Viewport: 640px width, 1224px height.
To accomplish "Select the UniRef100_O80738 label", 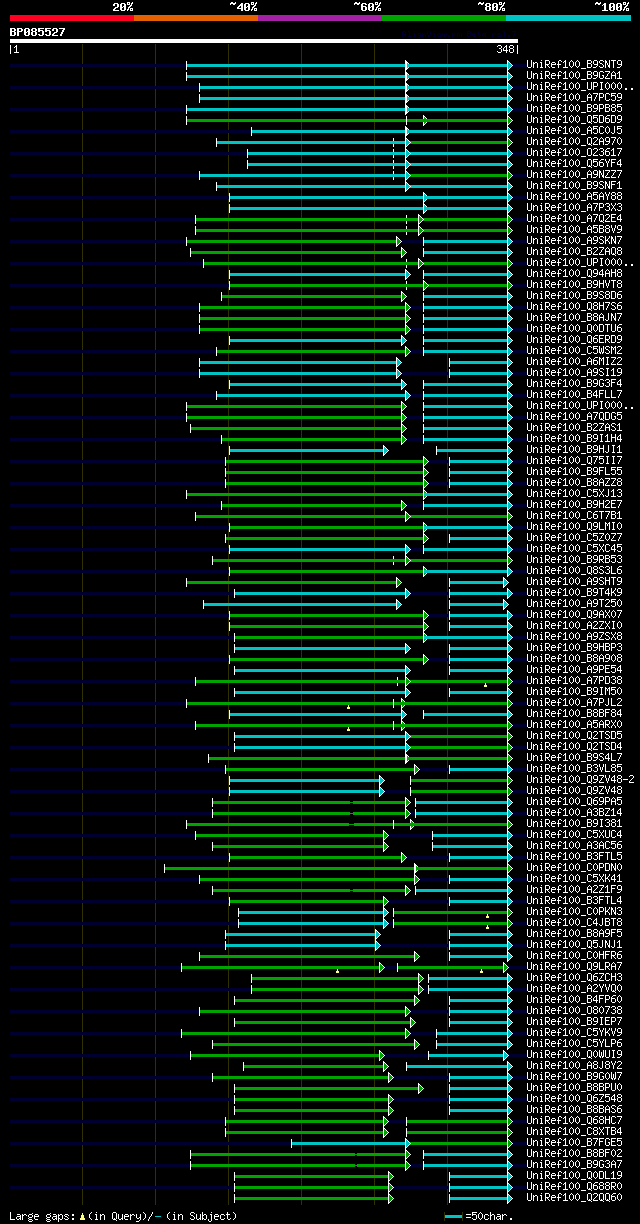I will click(x=574, y=1010).
